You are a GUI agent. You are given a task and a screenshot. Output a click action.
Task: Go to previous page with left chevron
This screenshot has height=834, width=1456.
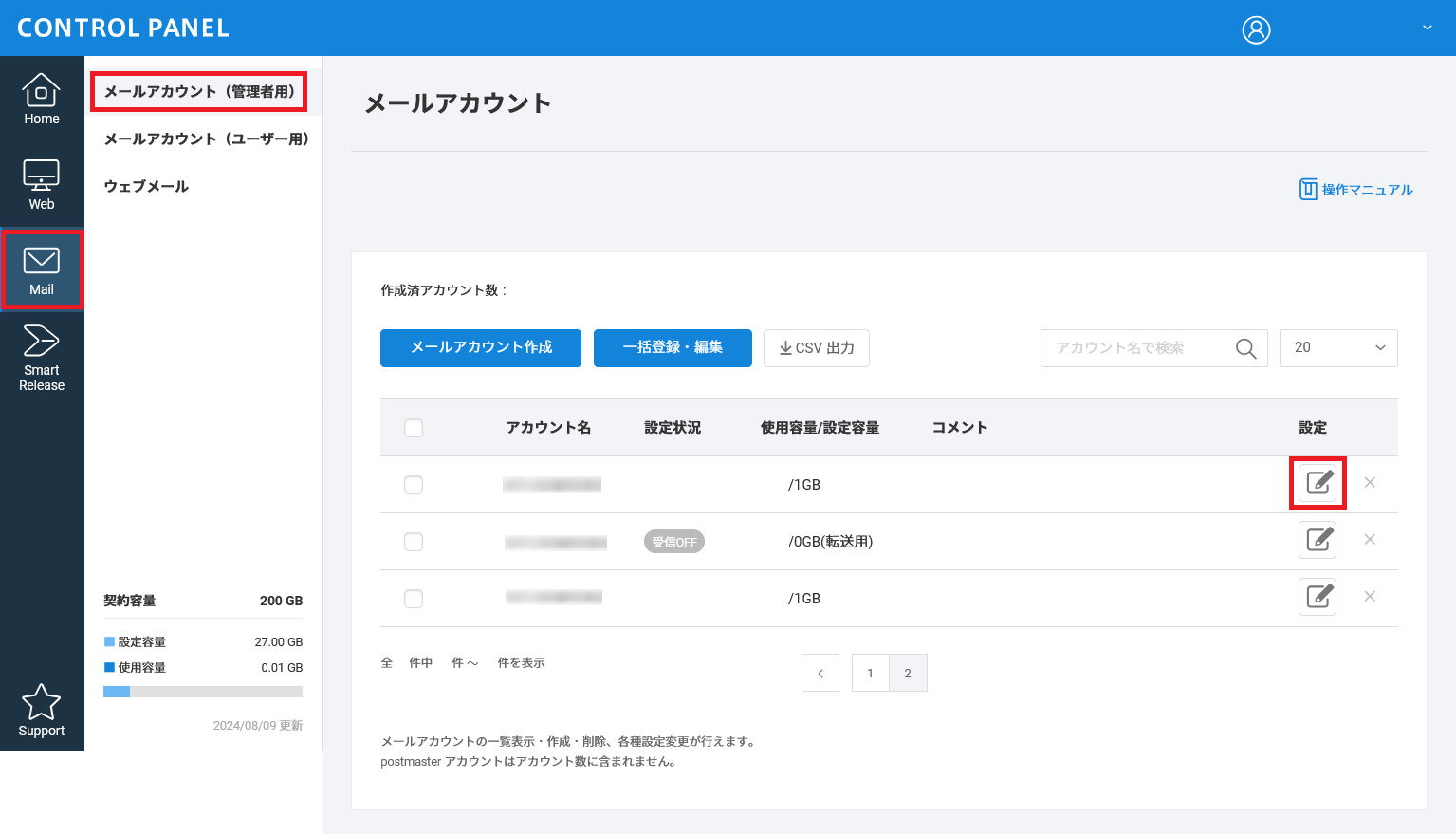click(x=820, y=673)
